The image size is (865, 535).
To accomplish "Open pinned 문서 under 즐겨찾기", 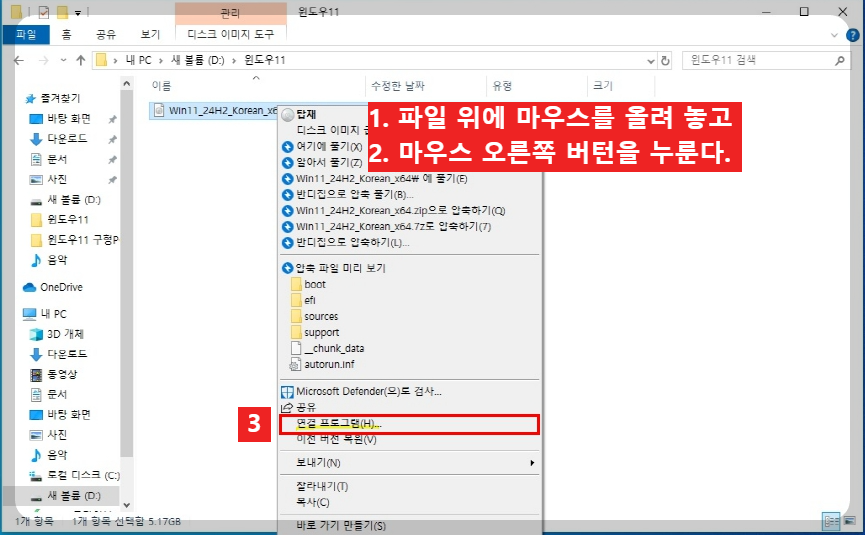I will pyautogui.click(x=57, y=159).
